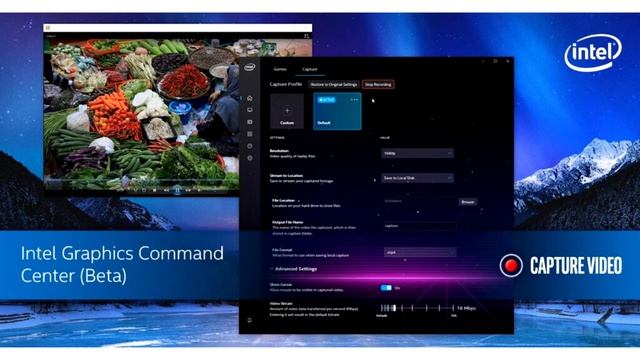Close the Graphics Command Center window
Screen dimensions: 640x360
(x=507, y=61)
